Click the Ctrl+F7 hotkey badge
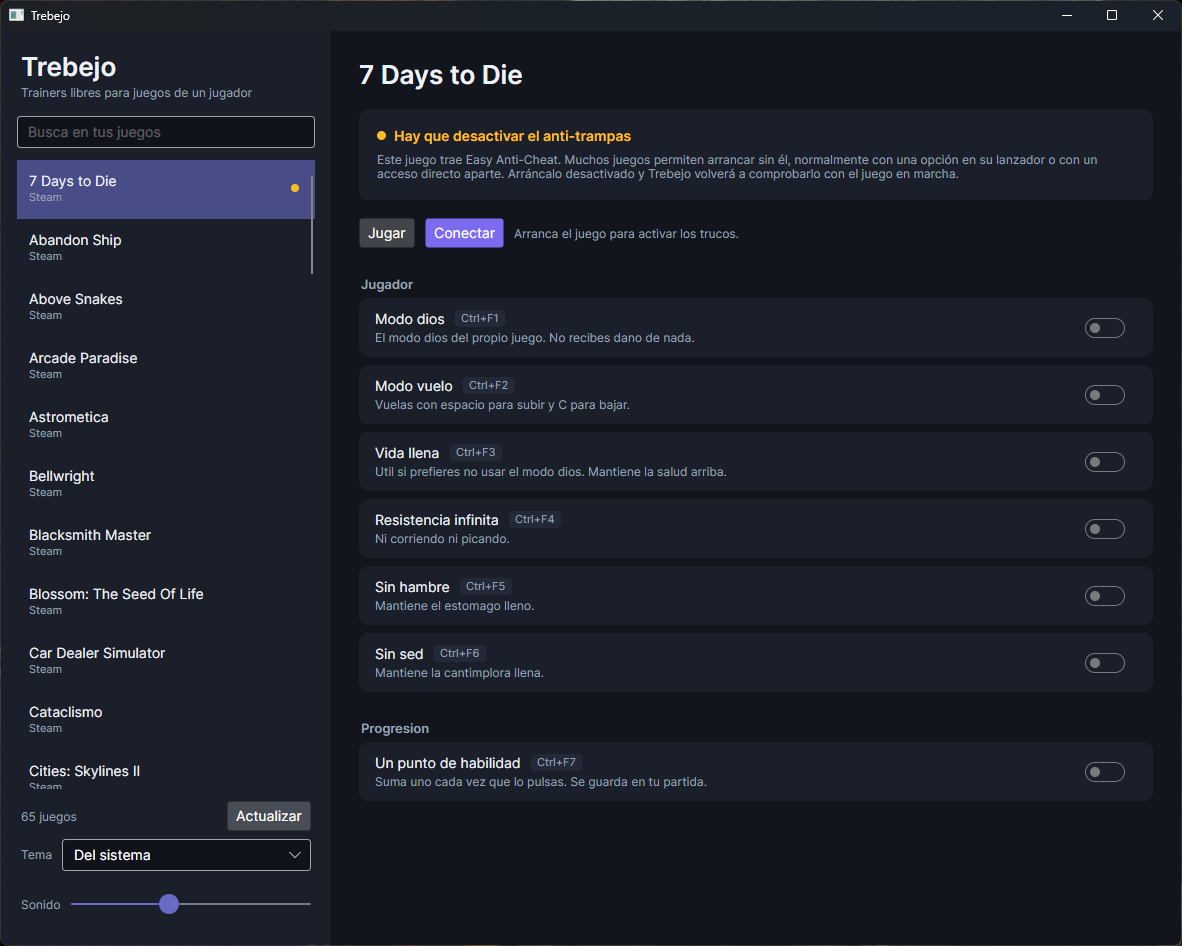 click(x=556, y=762)
